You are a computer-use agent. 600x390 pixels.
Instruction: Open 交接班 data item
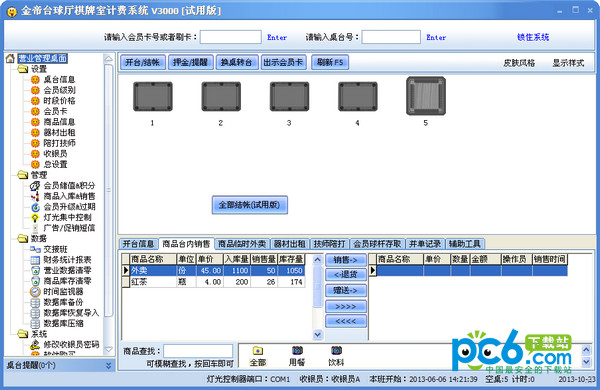click(x=55, y=249)
